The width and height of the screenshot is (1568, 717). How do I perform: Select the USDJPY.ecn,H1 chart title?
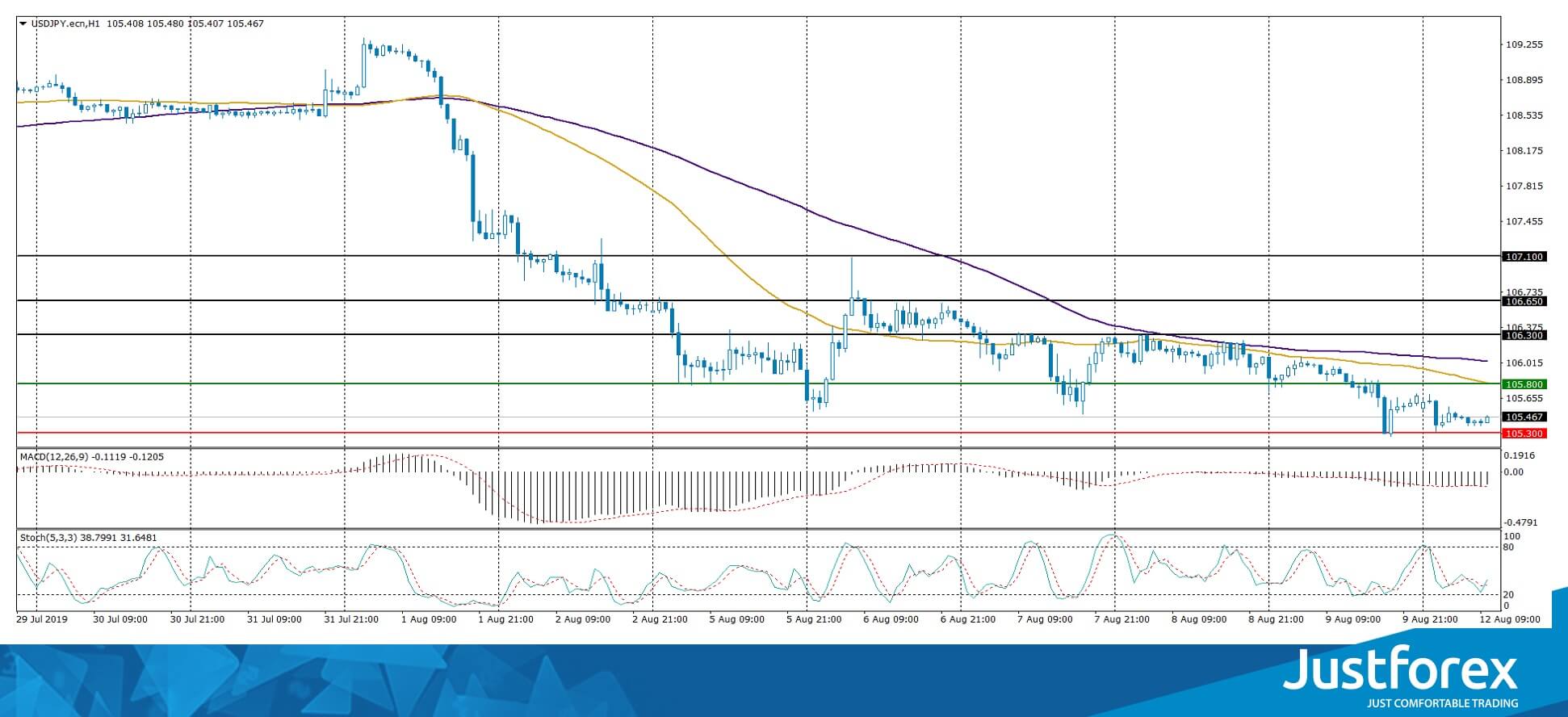65,23
